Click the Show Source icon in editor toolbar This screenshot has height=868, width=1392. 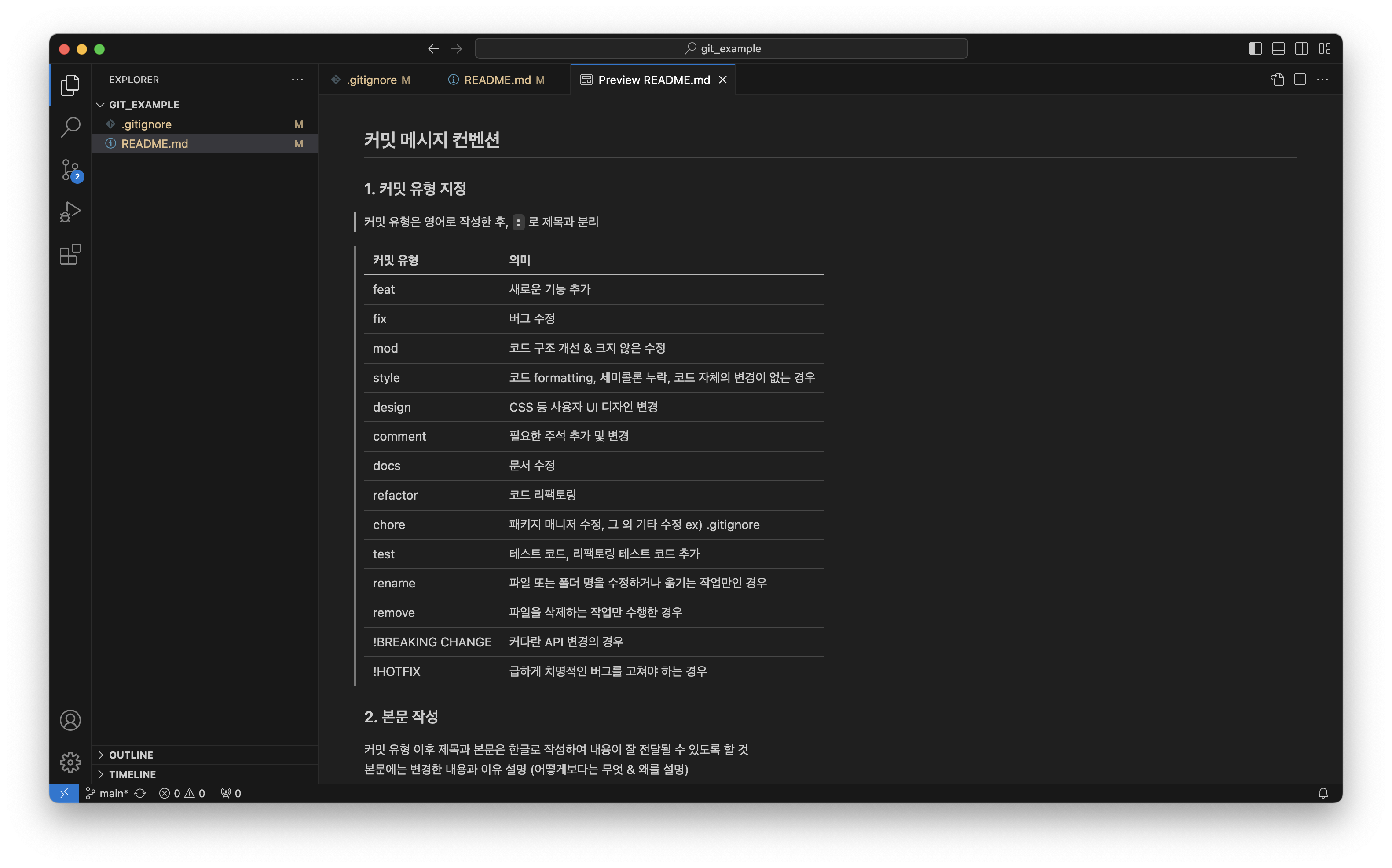(1277, 80)
